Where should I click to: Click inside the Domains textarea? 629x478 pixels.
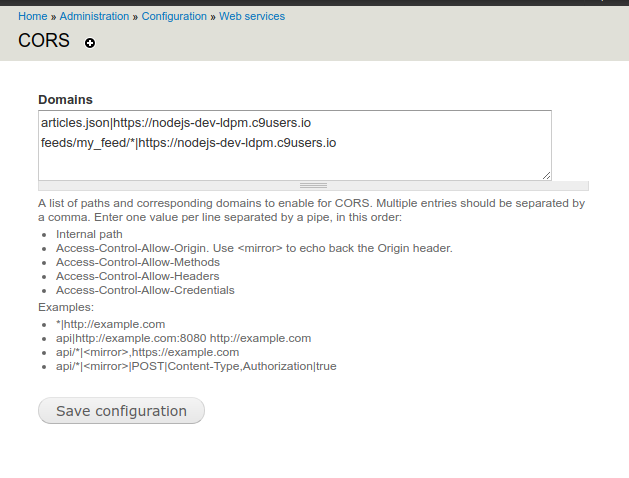295,145
